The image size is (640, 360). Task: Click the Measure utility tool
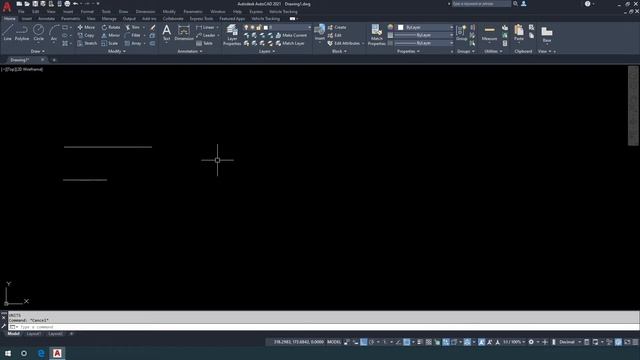[x=489, y=33]
